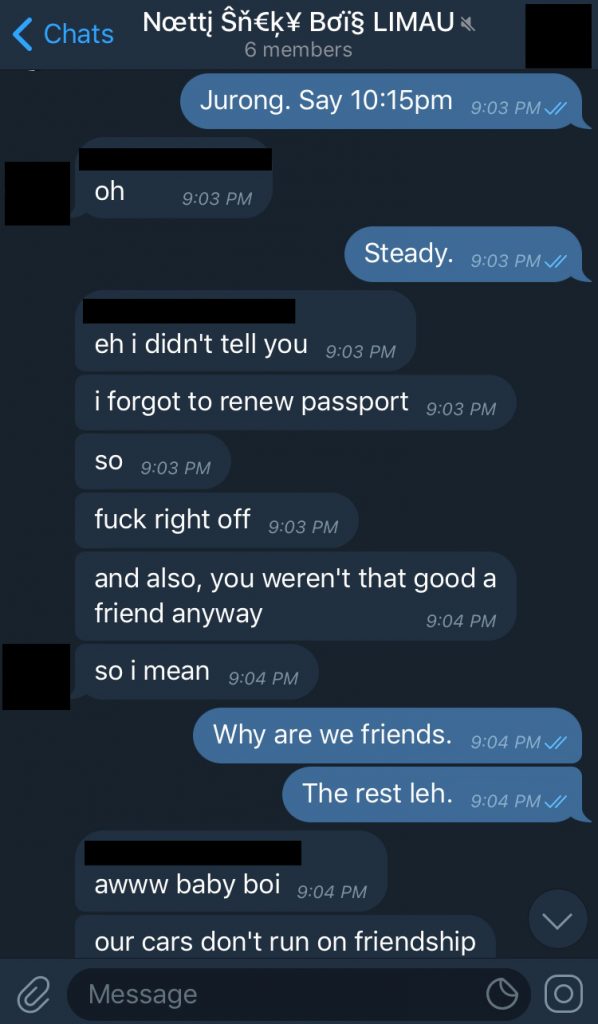This screenshot has width=598, height=1024.
Task: Tap redacted sender name above "eh i didn't tell you"
Action: (189, 311)
